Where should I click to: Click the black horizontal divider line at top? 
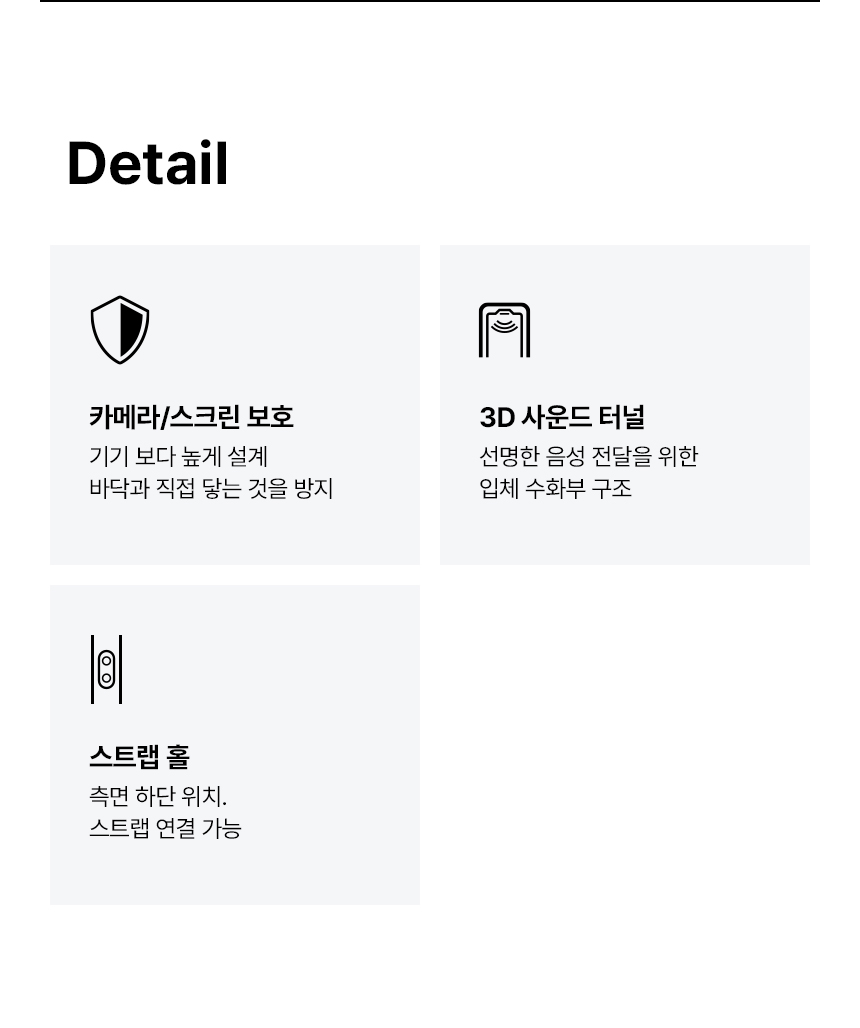tap(430, 1)
